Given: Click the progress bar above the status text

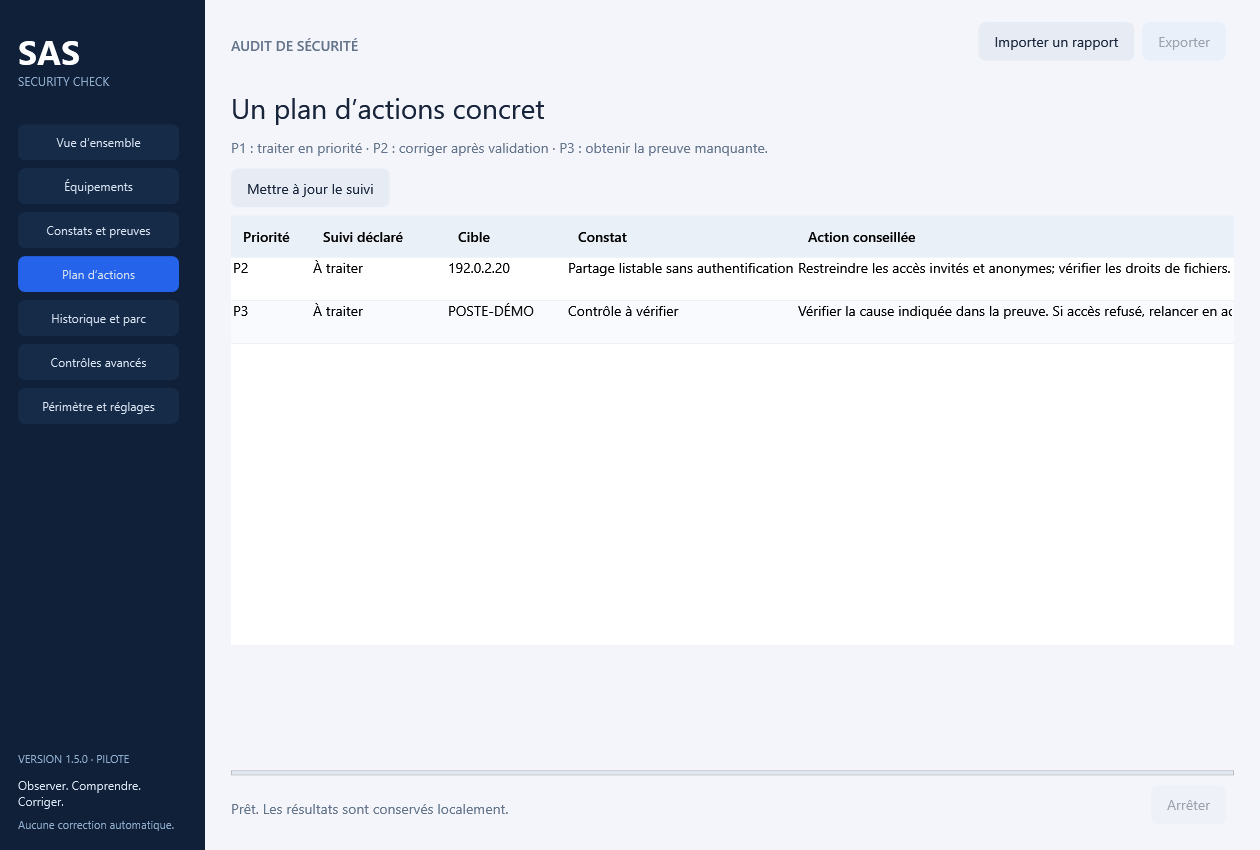Looking at the screenshot, I should click(732, 773).
